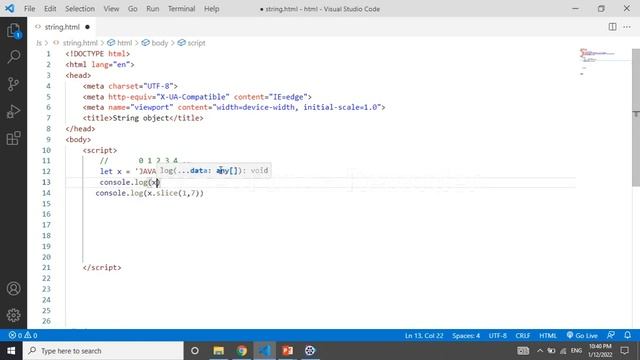The height and width of the screenshot is (360, 640).
Task: Change language mode via HTML item
Action: pos(548,336)
